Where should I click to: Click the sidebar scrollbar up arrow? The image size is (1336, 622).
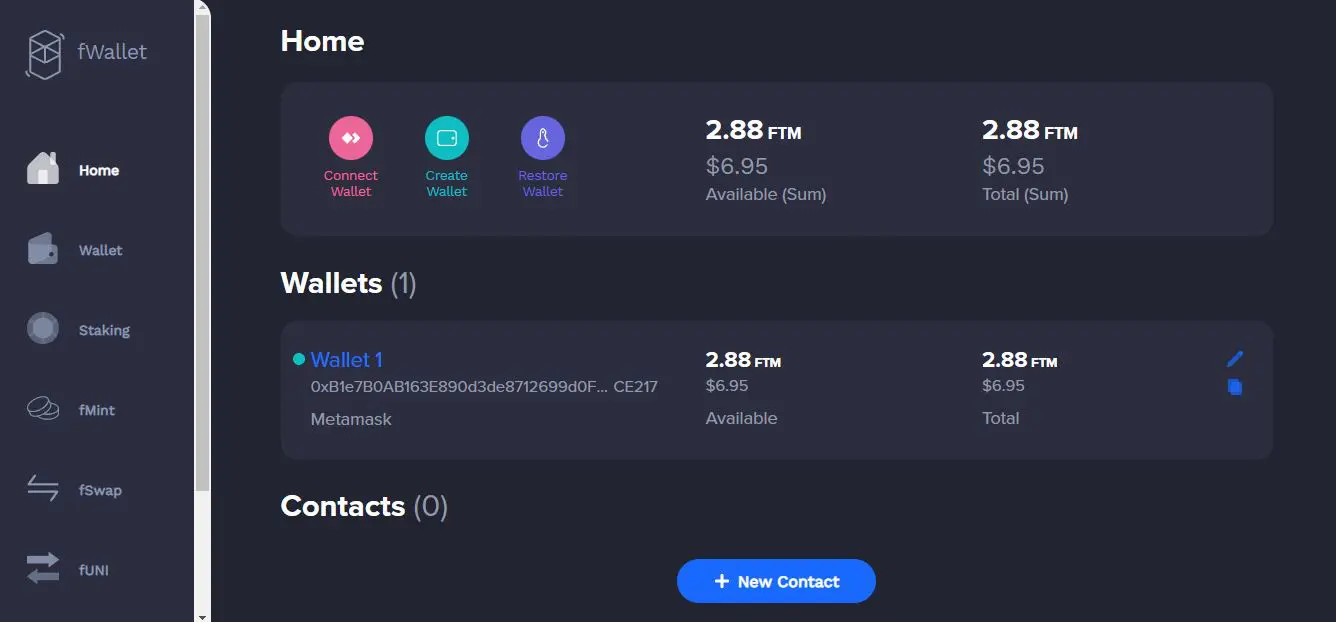203,7
